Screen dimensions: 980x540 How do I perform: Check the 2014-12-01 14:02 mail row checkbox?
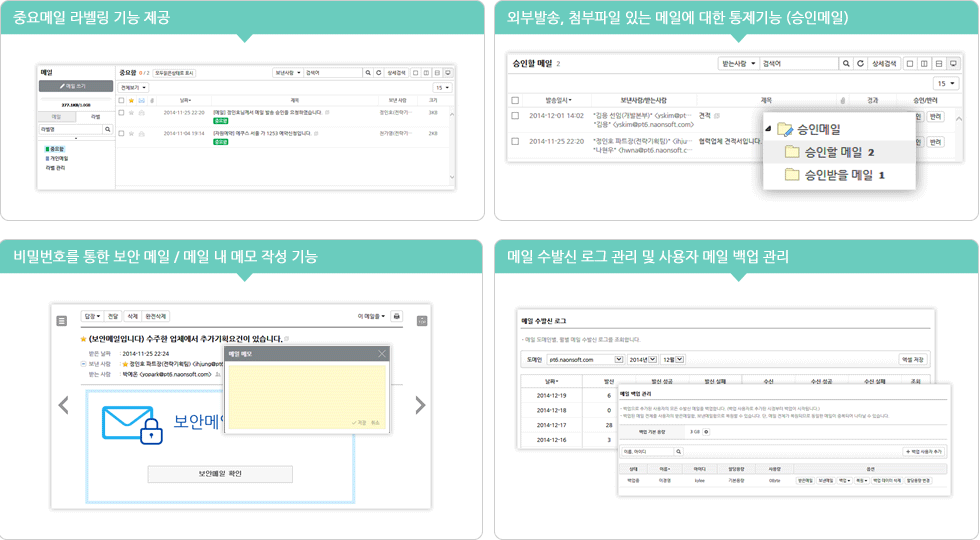(516, 116)
